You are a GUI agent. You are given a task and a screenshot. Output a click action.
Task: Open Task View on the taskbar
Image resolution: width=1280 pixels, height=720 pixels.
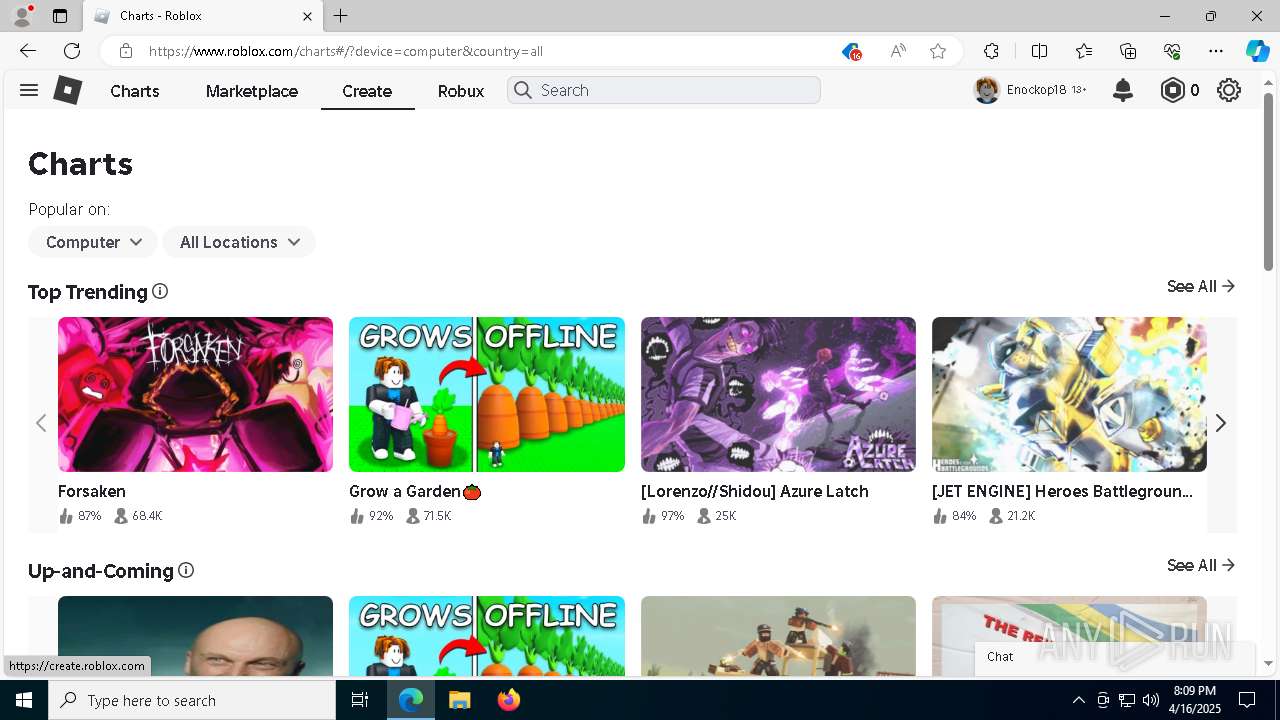pyautogui.click(x=360, y=700)
